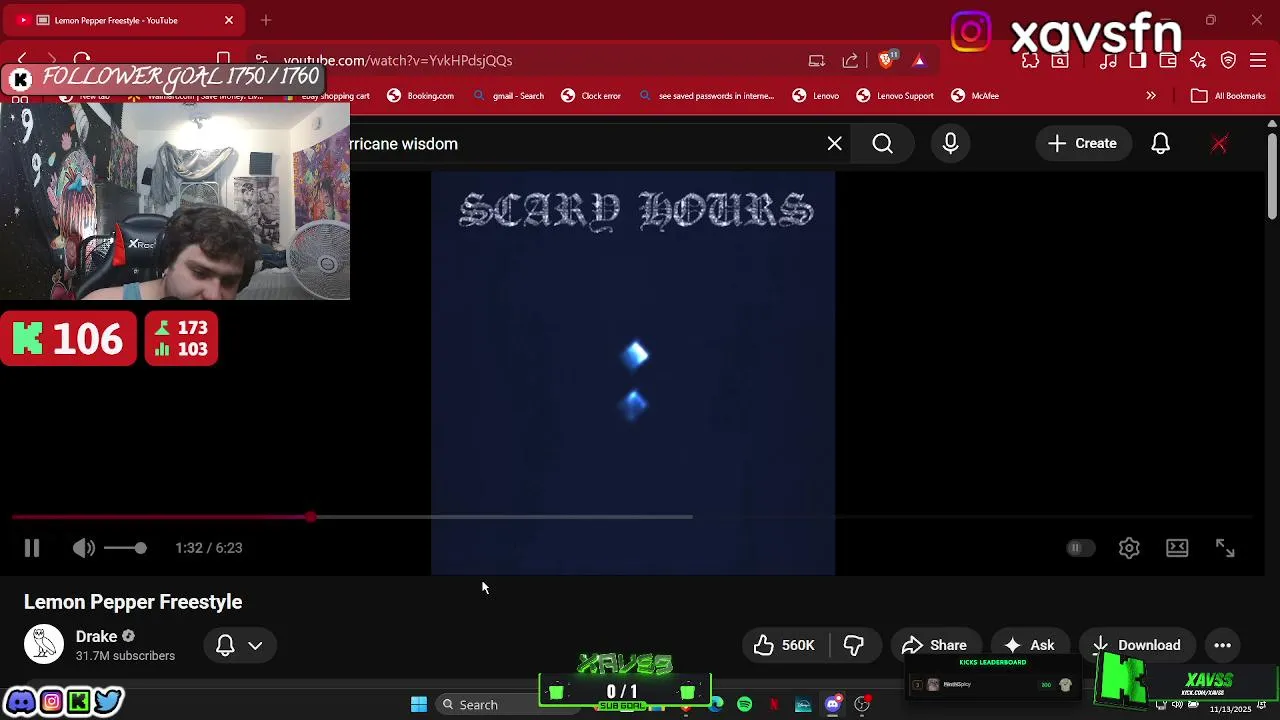This screenshot has width=1280, height=720.
Task: Open the McAfee bookmark
Action: coord(975,96)
